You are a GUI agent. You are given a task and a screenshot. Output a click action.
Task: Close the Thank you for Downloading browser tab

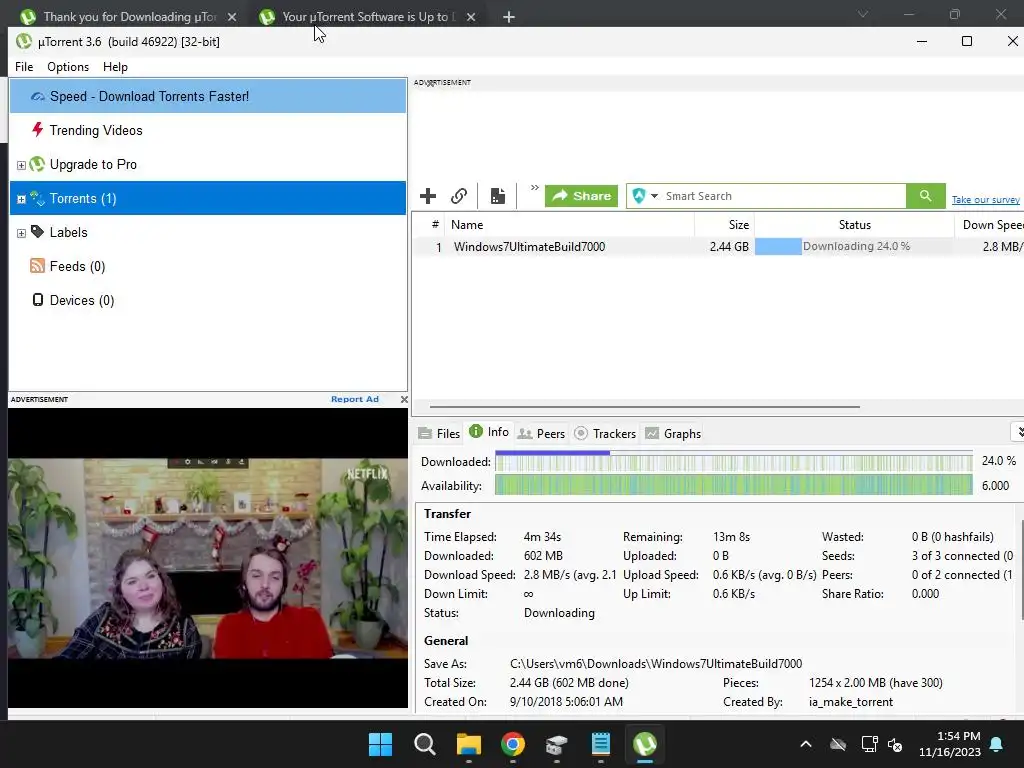click(232, 17)
